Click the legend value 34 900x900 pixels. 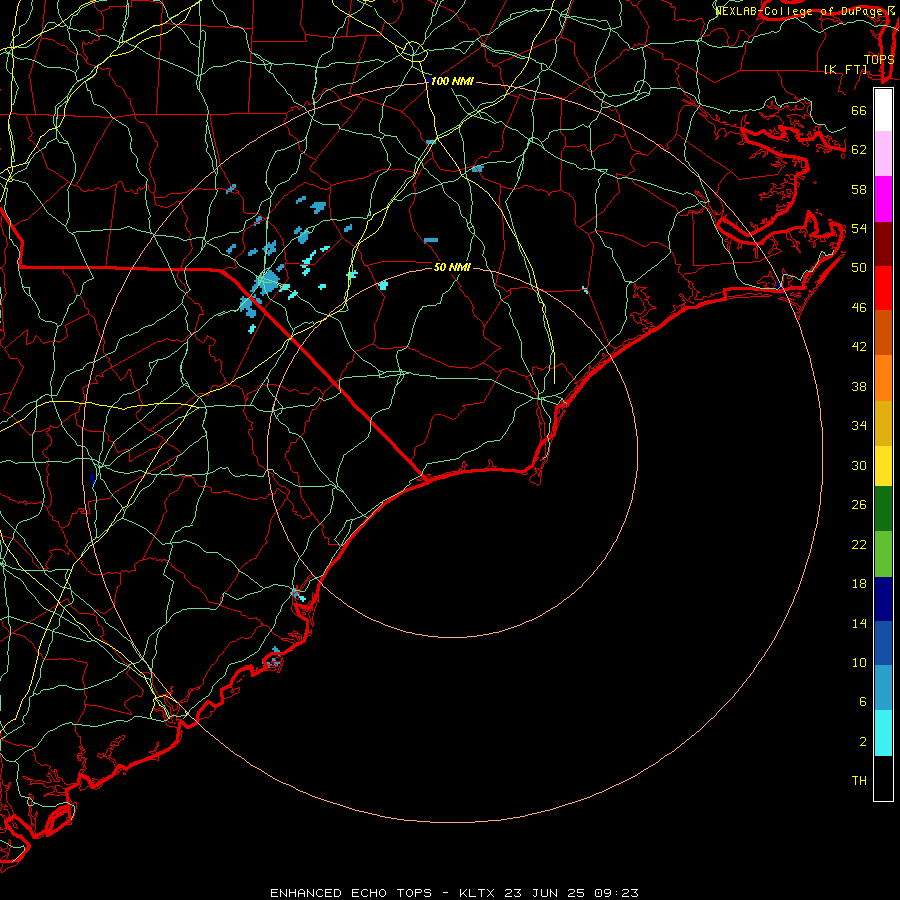[859, 426]
